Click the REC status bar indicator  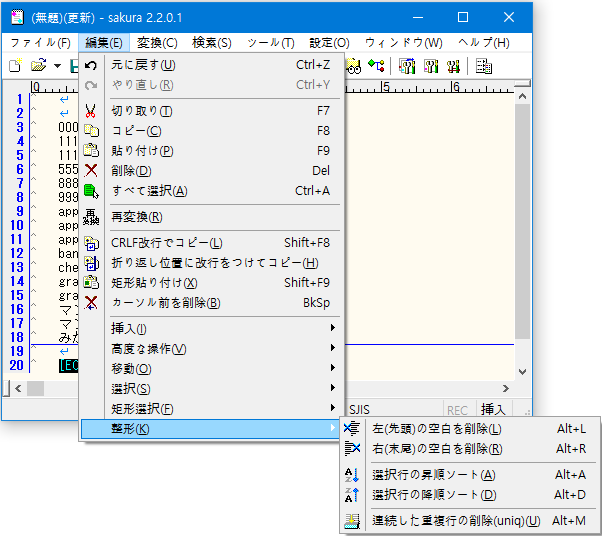tap(458, 410)
